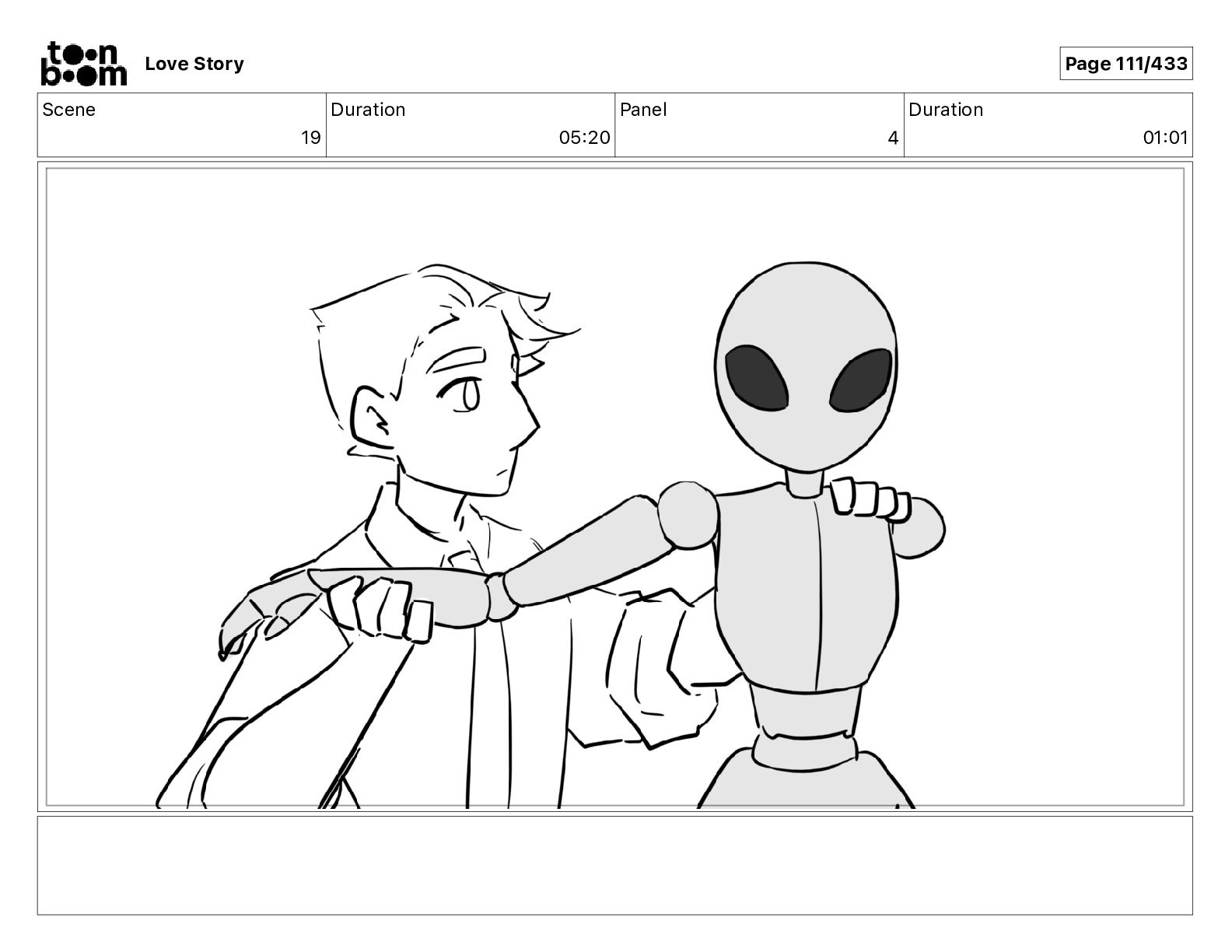The height and width of the screenshot is (952, 1232).
Task: Click the Duration label beside Scene
Action: [368, 110]
